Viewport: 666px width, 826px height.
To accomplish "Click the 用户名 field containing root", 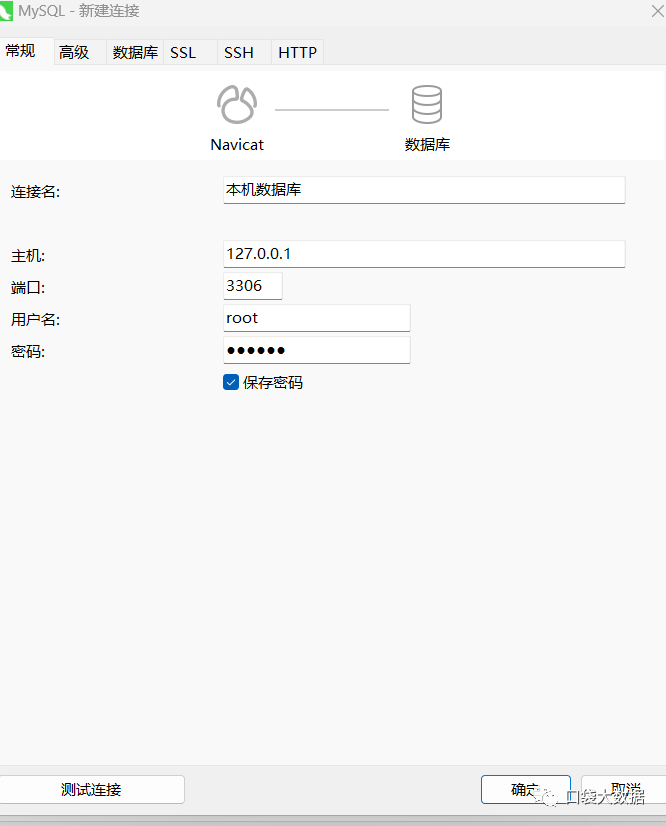I will pos(316,318).
